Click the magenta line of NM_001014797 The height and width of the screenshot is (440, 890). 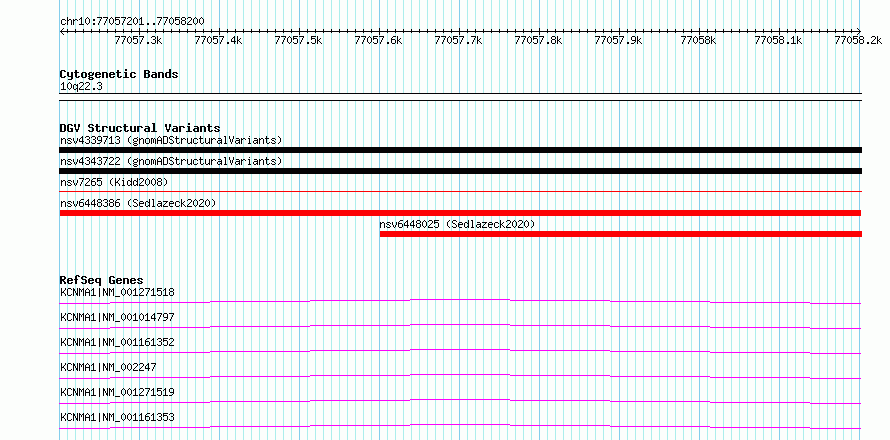point(461,326)
